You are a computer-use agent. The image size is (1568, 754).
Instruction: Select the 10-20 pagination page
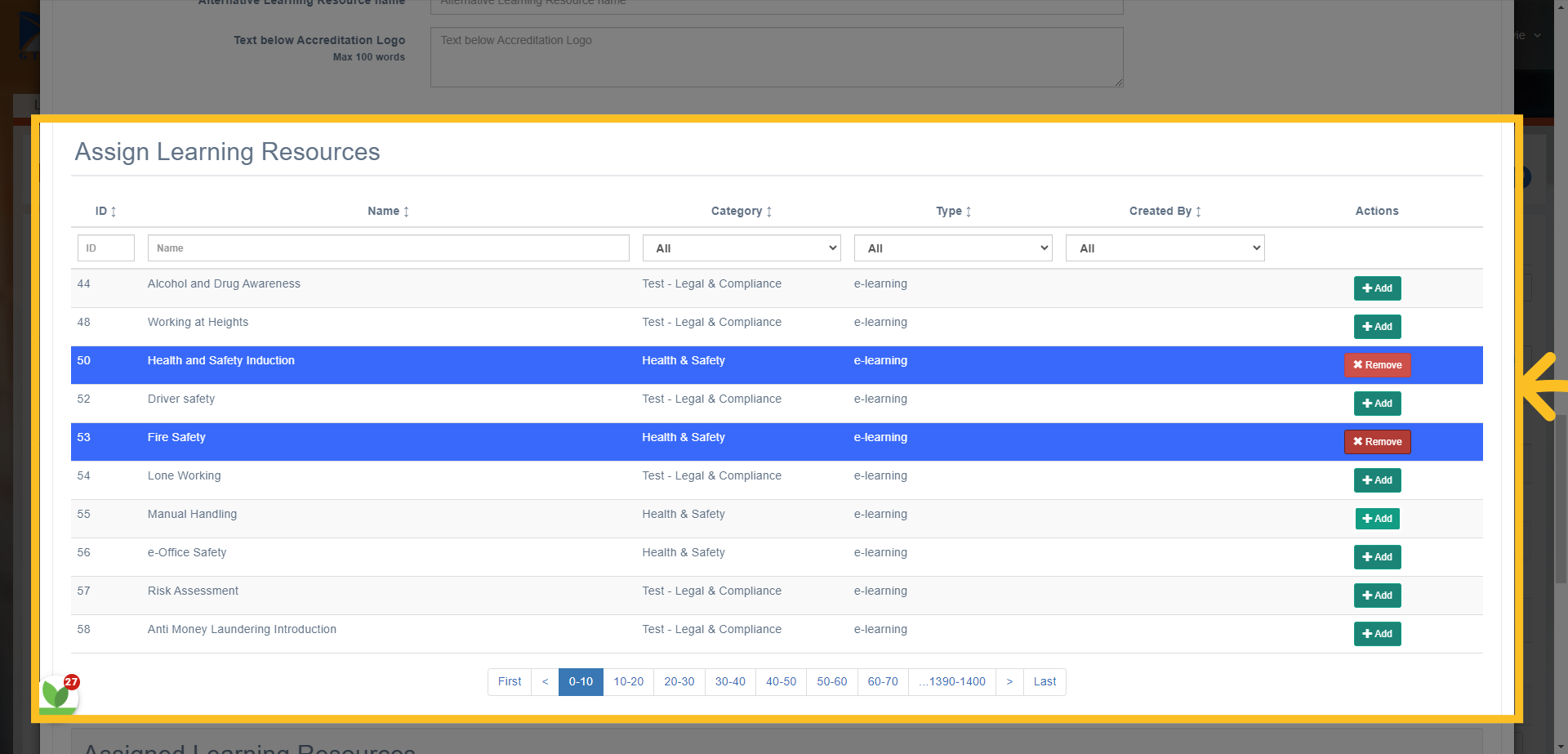click(x=629, y=682)
